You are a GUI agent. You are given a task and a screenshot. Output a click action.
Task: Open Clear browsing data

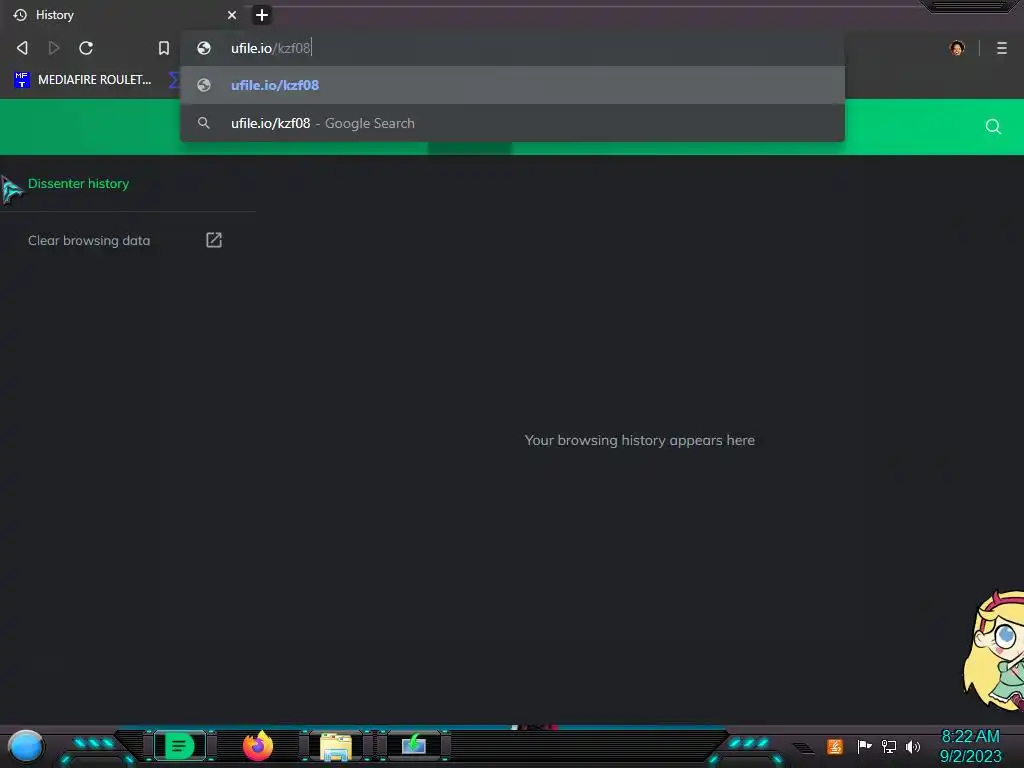click(89, 240)
